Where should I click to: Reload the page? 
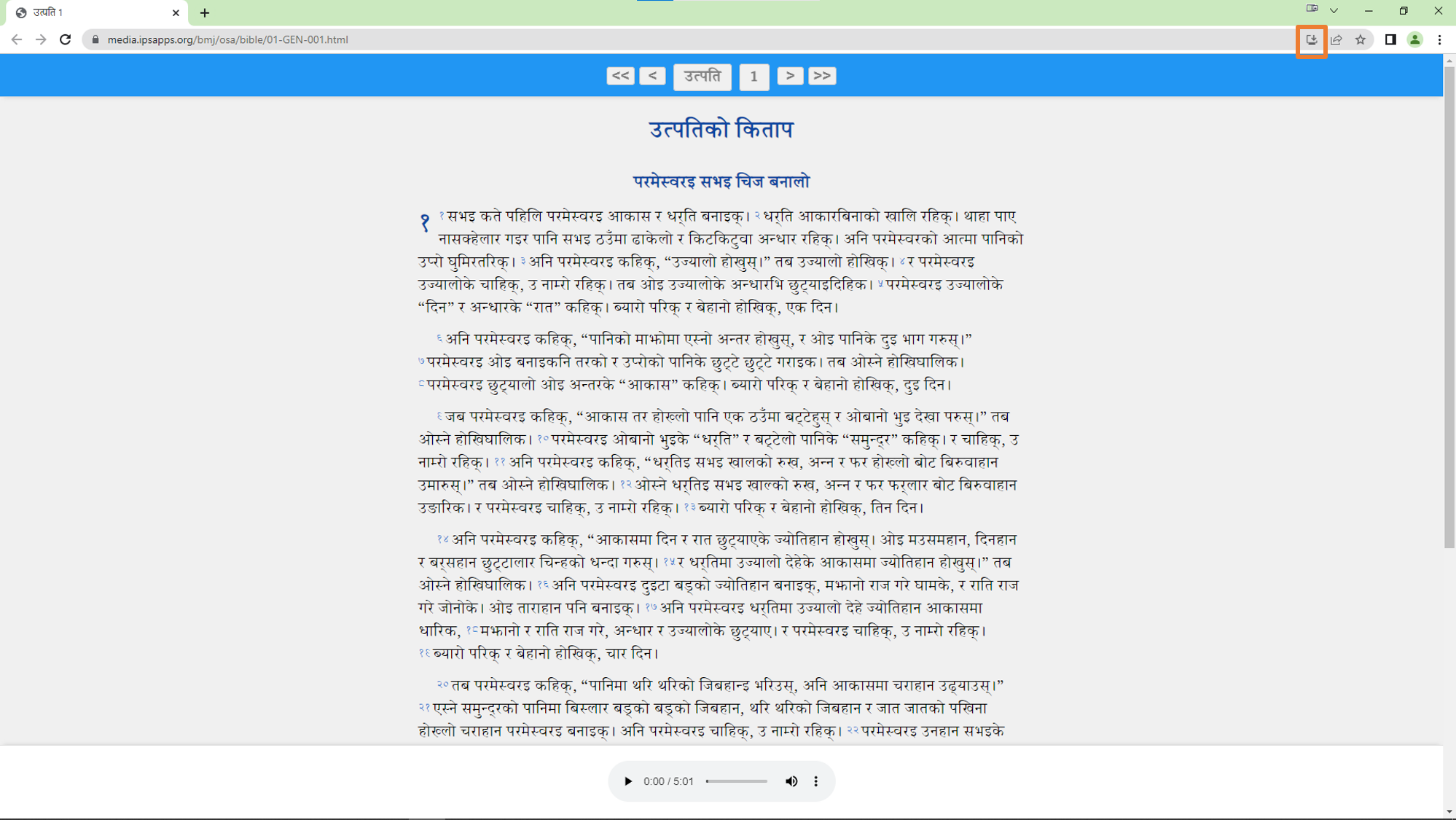(66, 40)
